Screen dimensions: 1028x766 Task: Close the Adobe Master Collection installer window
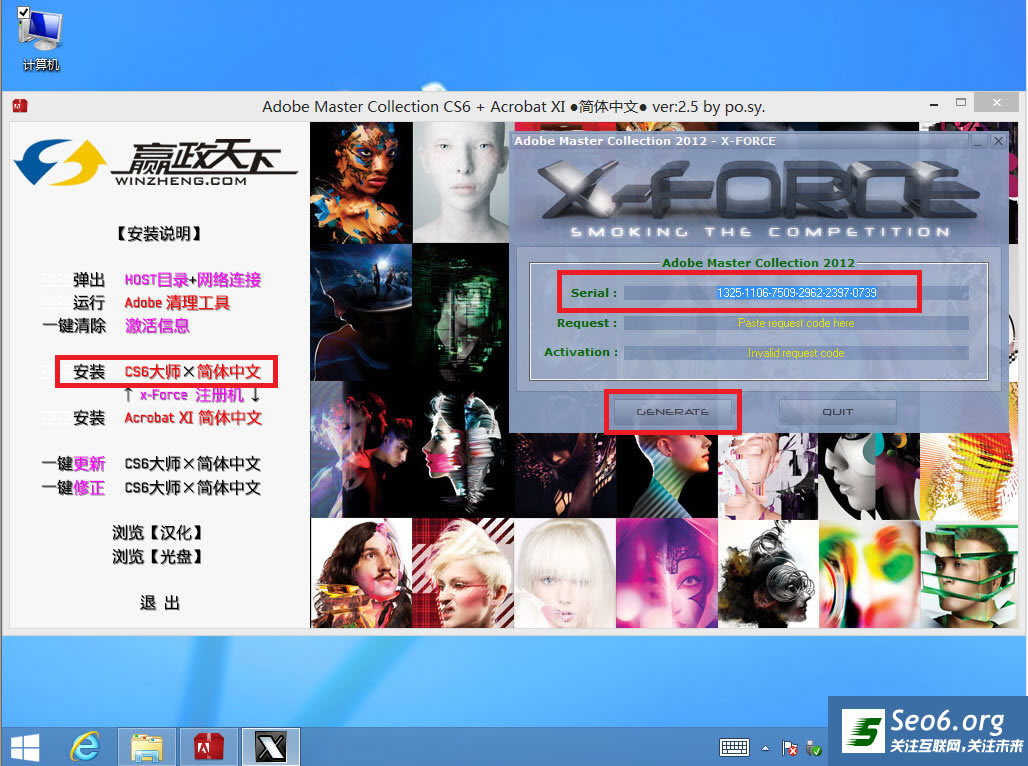997,103
